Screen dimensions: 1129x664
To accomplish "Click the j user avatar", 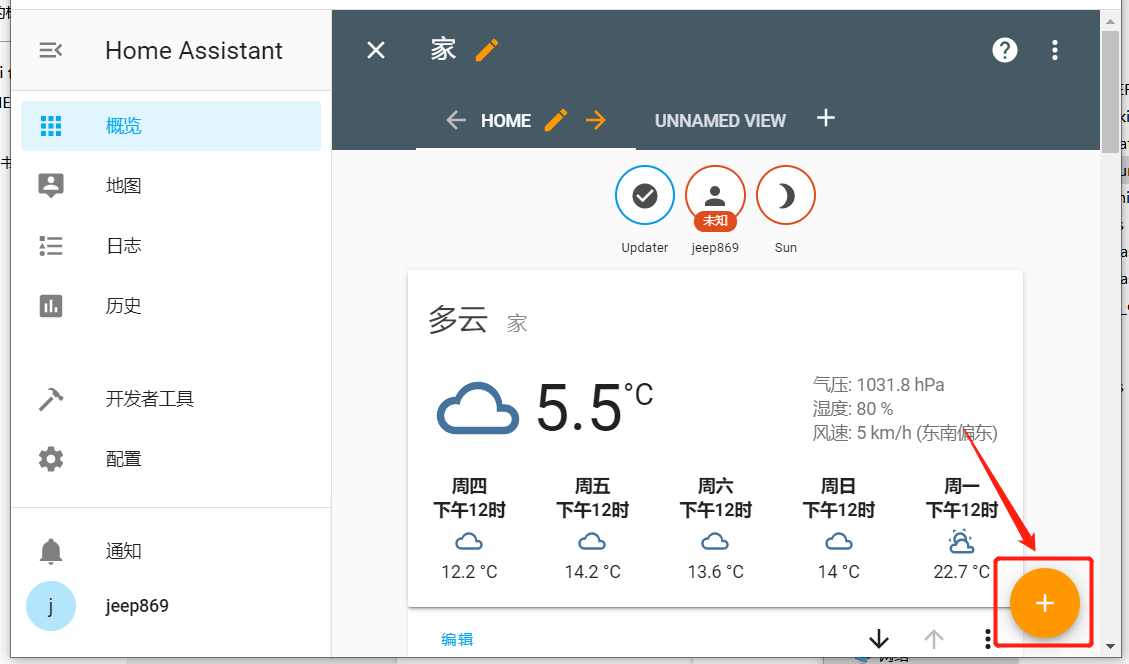I will (x=50, y=606).
